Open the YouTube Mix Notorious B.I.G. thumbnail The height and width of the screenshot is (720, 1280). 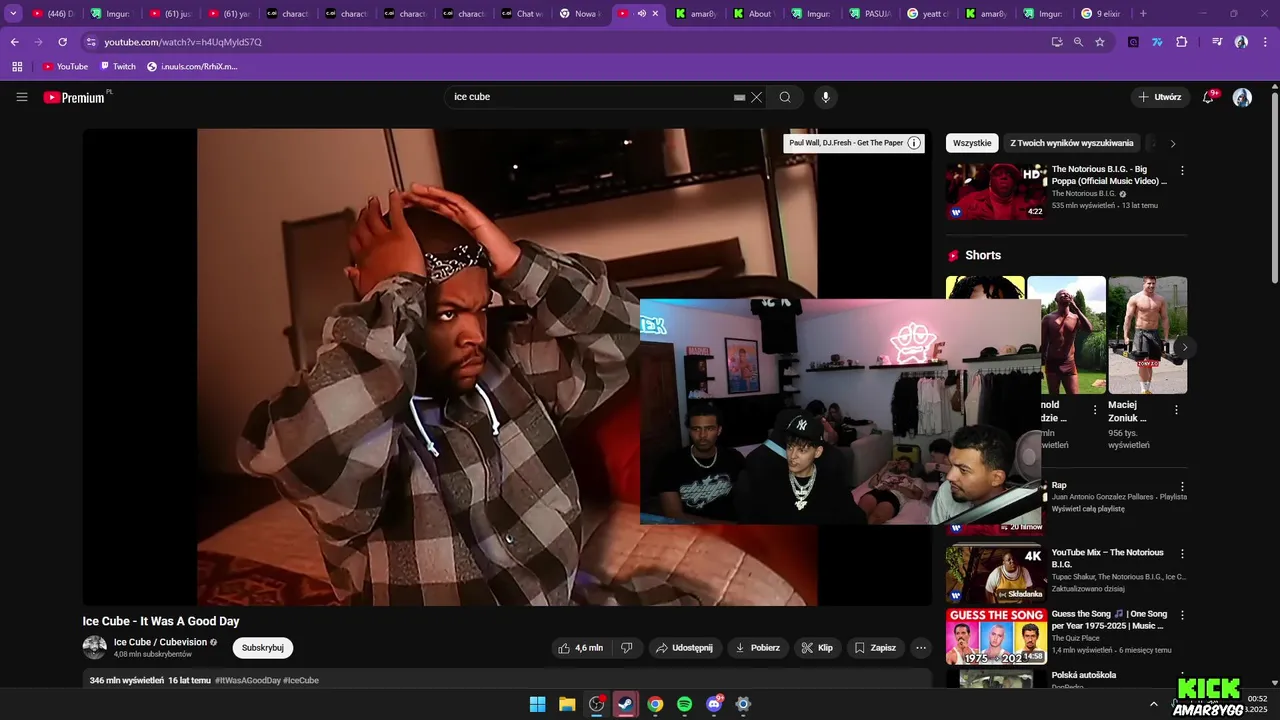[996, 573]
